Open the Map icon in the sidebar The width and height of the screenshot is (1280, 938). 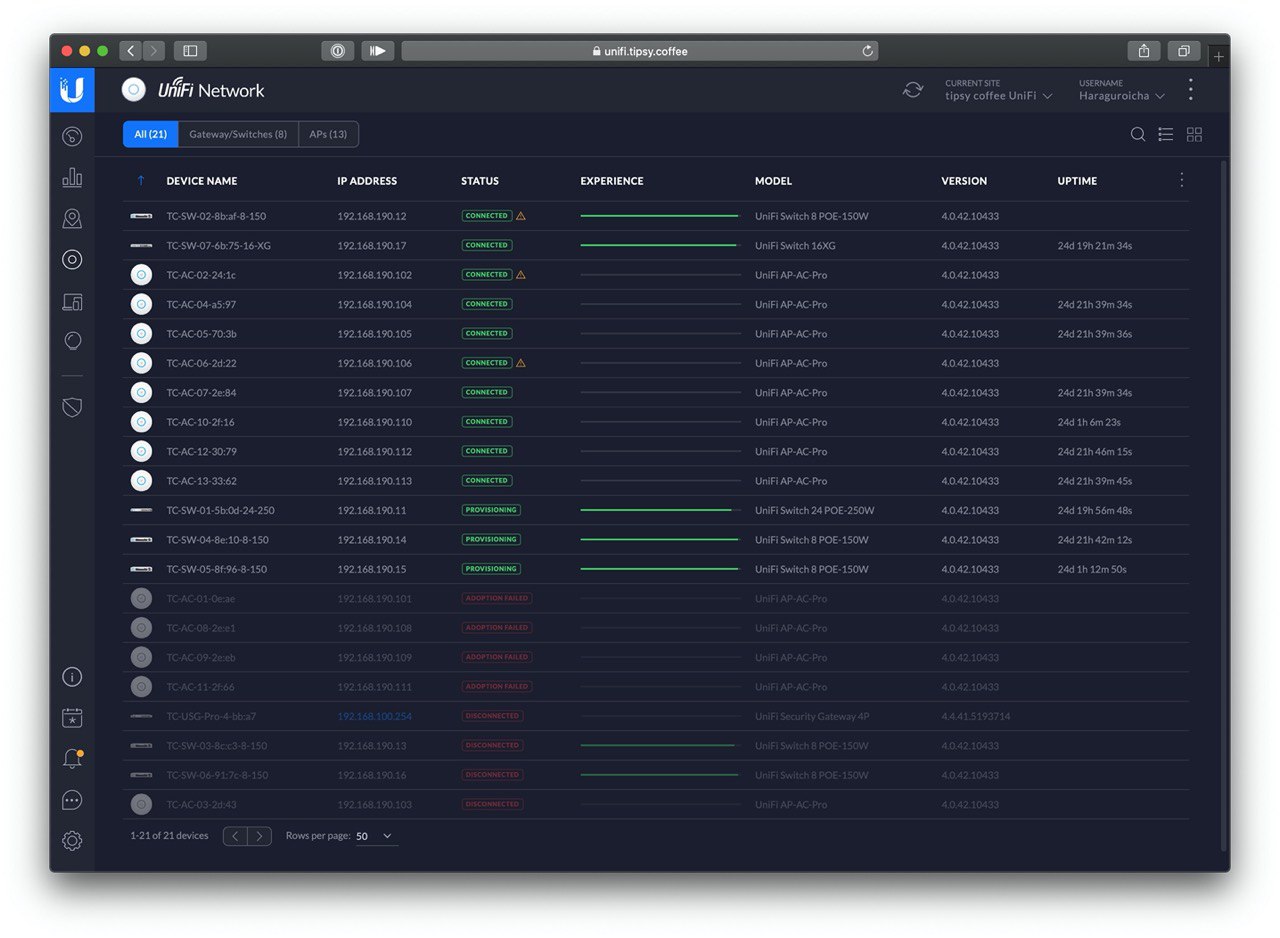(72, 218)
